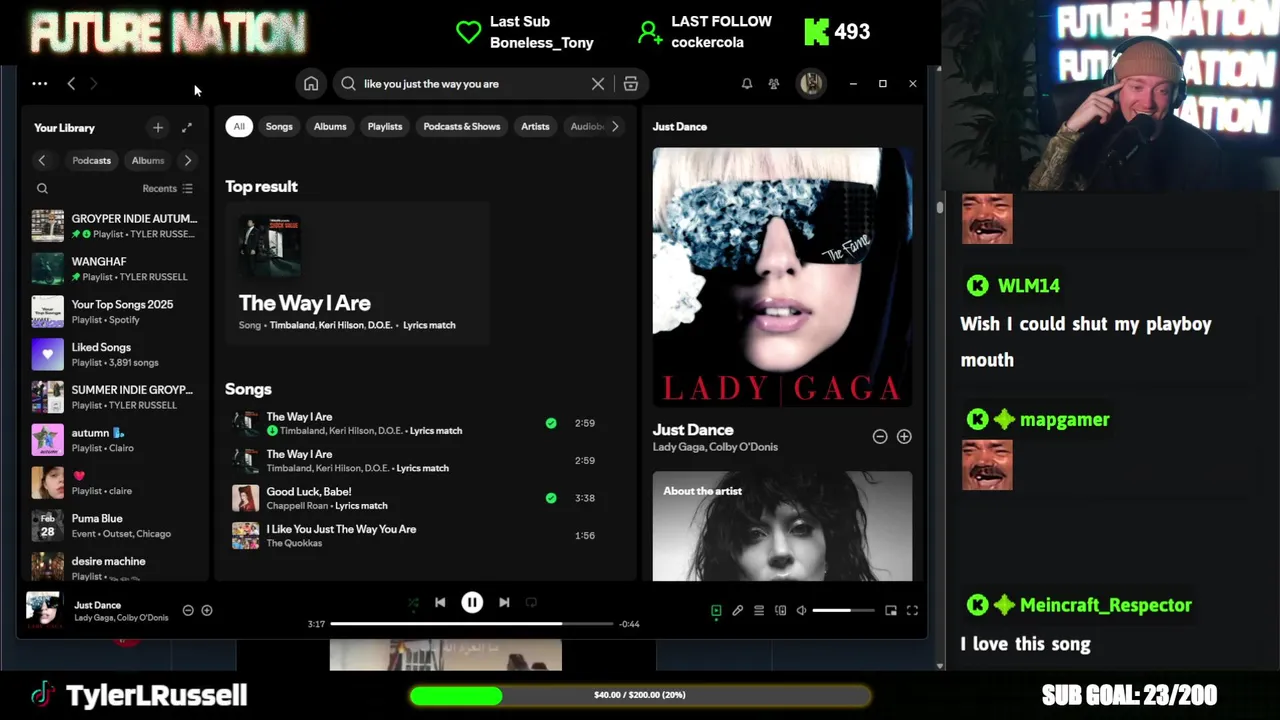Select Podcasts & Shows filter
Screen dimensions: 1280x720
[x=462, y=127]
